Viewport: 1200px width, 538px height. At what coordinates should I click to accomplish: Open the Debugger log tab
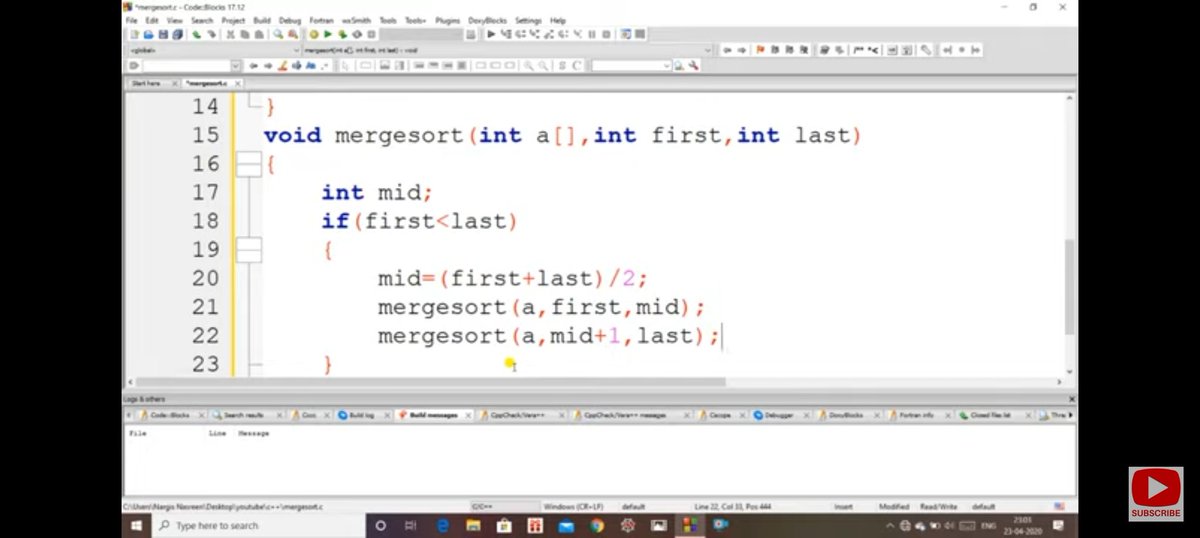(780, 414)
